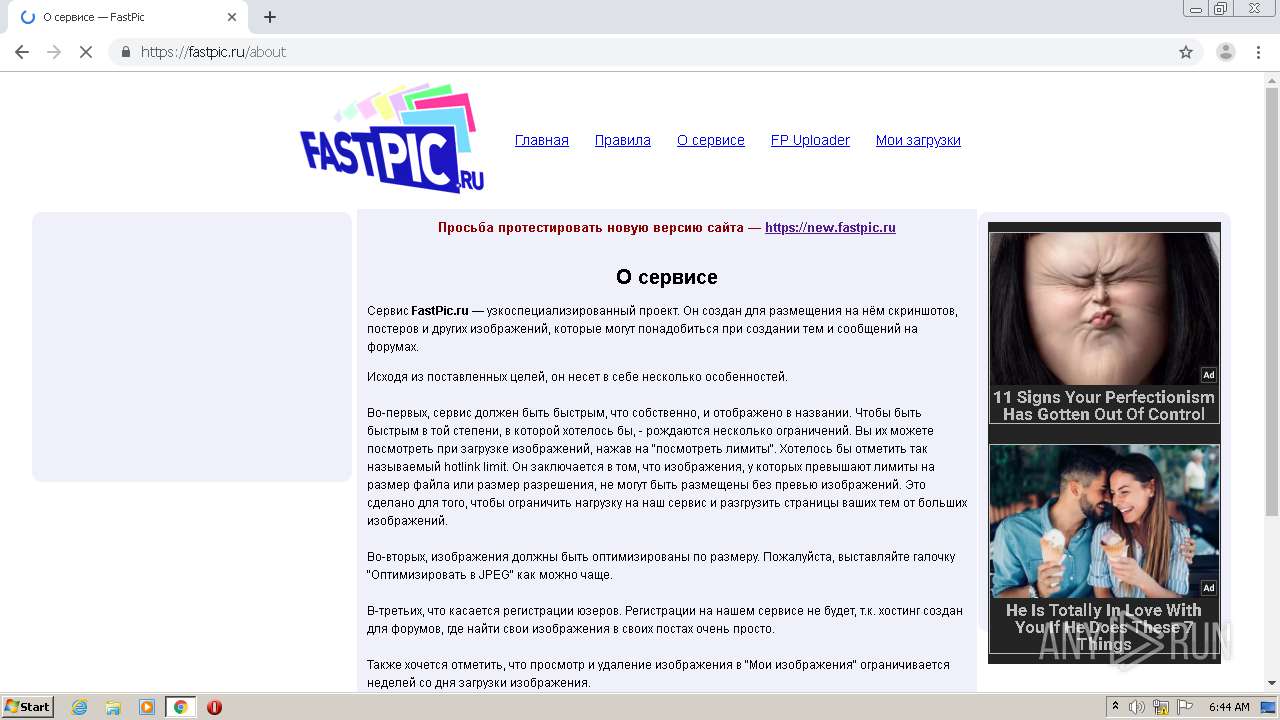1280x720 pixels.
Task: Show hidden tray icons arrow
Action: click(x=1115, y=707)
